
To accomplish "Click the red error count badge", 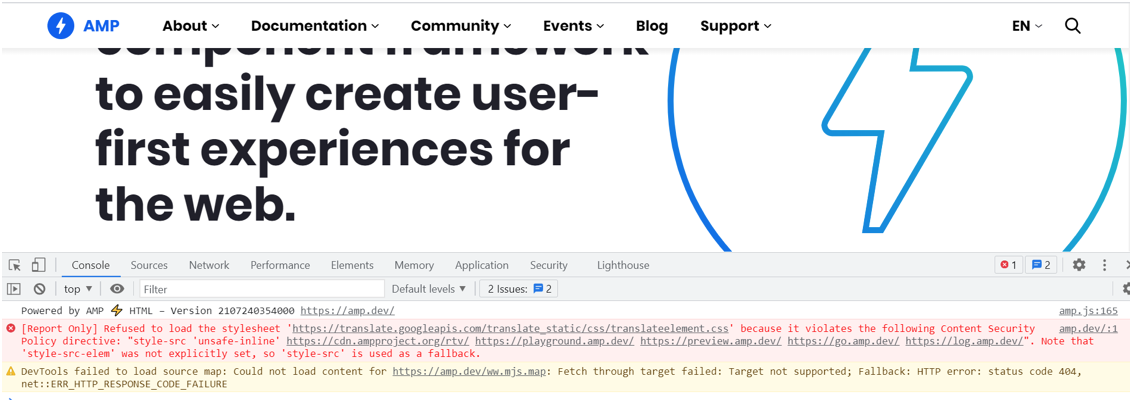I will click(1008, 265).
